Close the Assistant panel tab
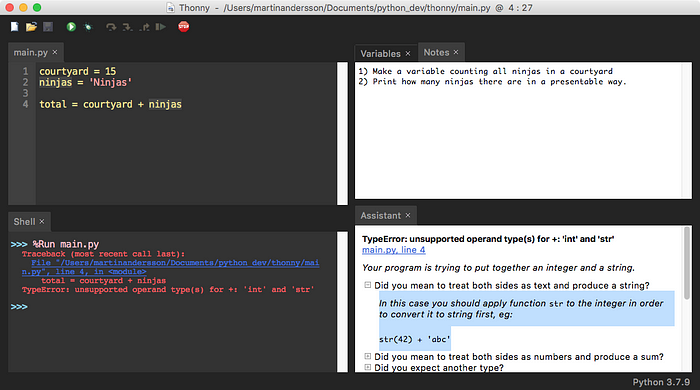 408,216
